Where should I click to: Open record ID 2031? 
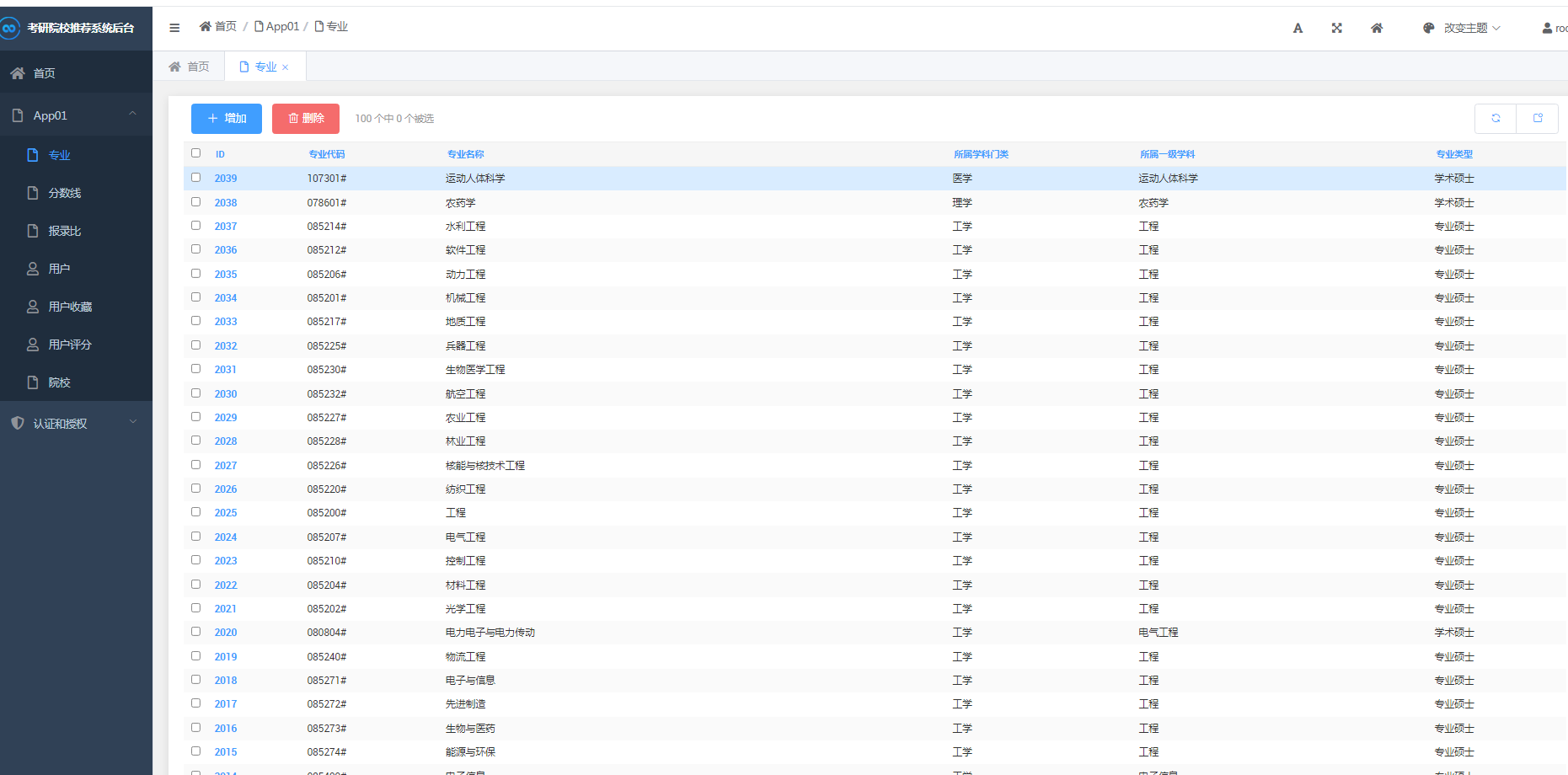pos(226,370)
